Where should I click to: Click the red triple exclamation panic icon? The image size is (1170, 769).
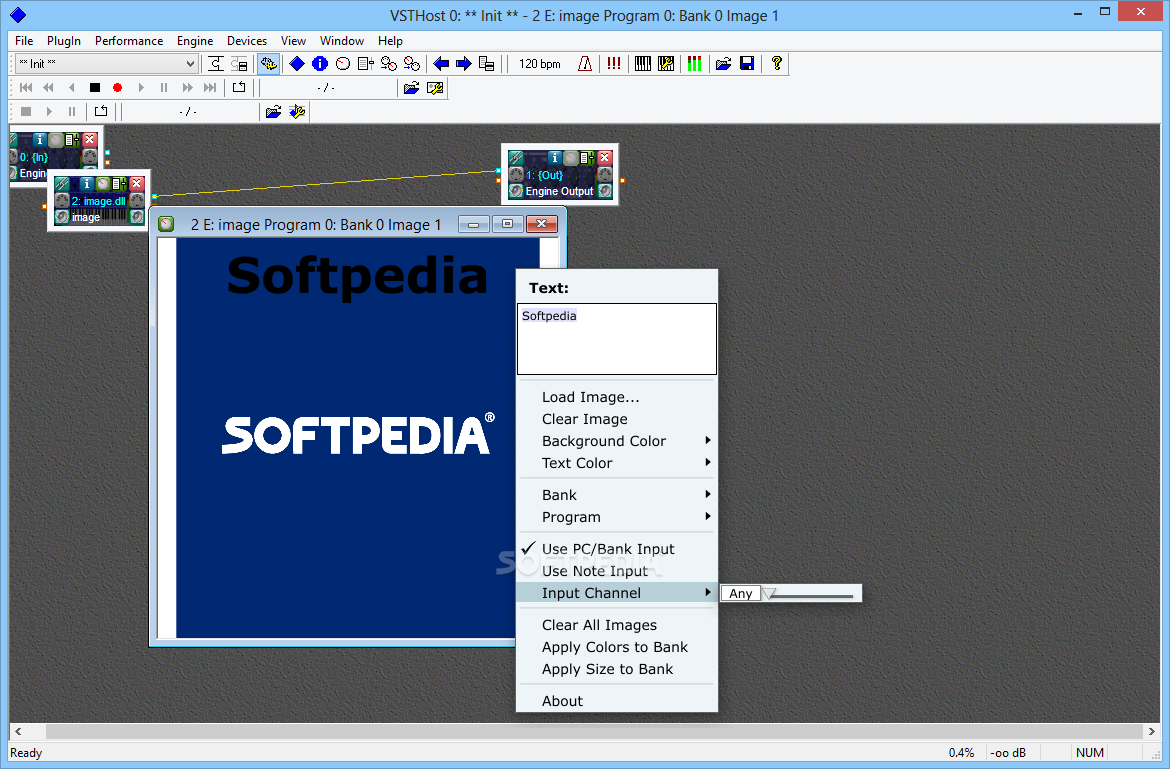click(x=613, y=63)
